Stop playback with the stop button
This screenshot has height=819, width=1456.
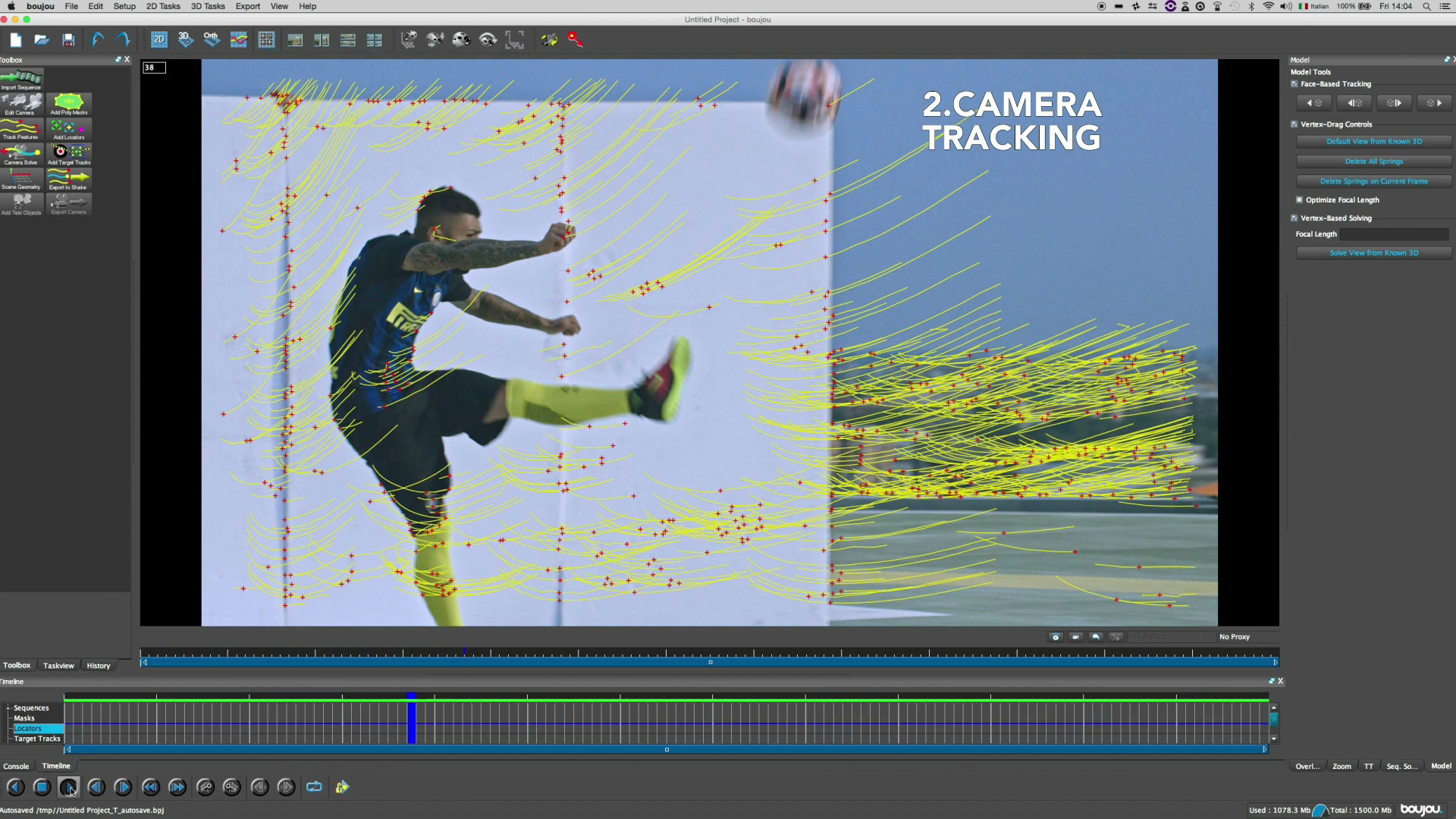click(42, 787)
